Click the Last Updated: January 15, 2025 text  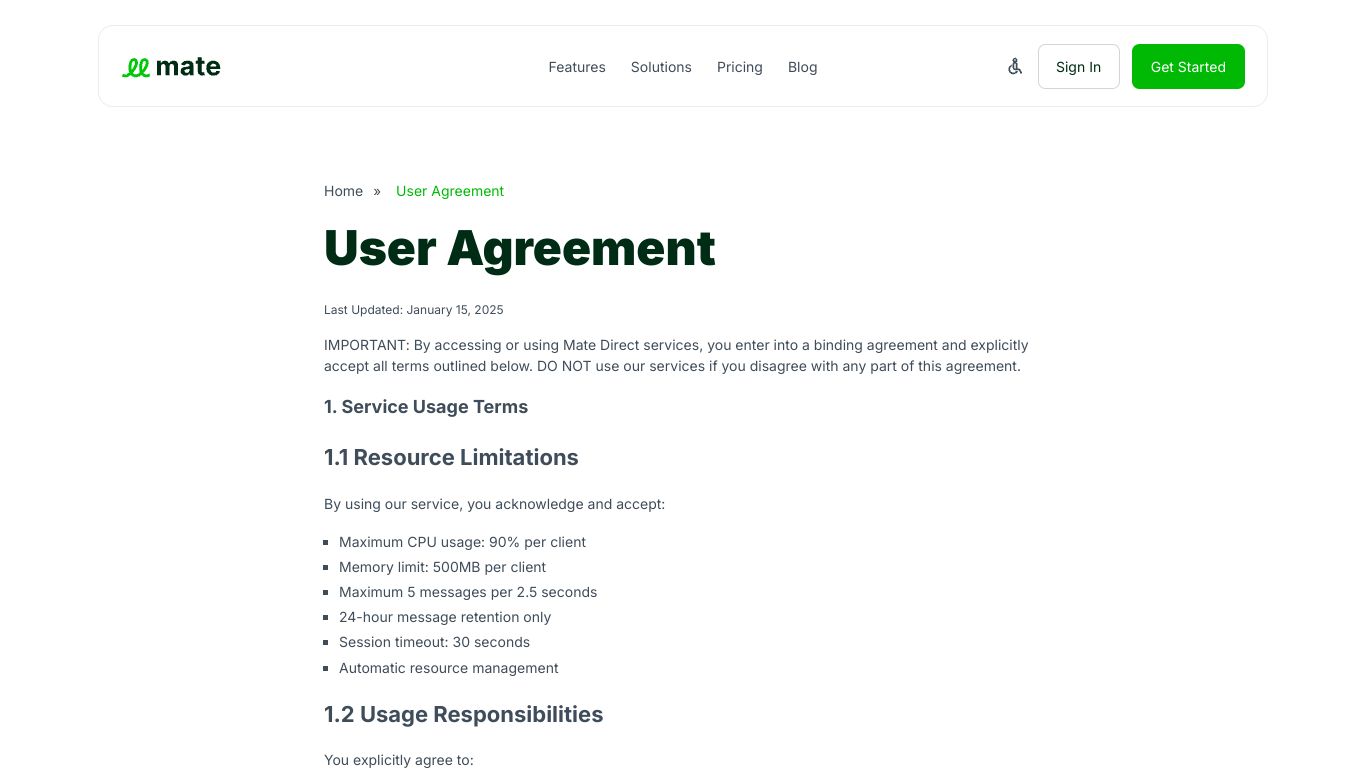pos(414,310)
